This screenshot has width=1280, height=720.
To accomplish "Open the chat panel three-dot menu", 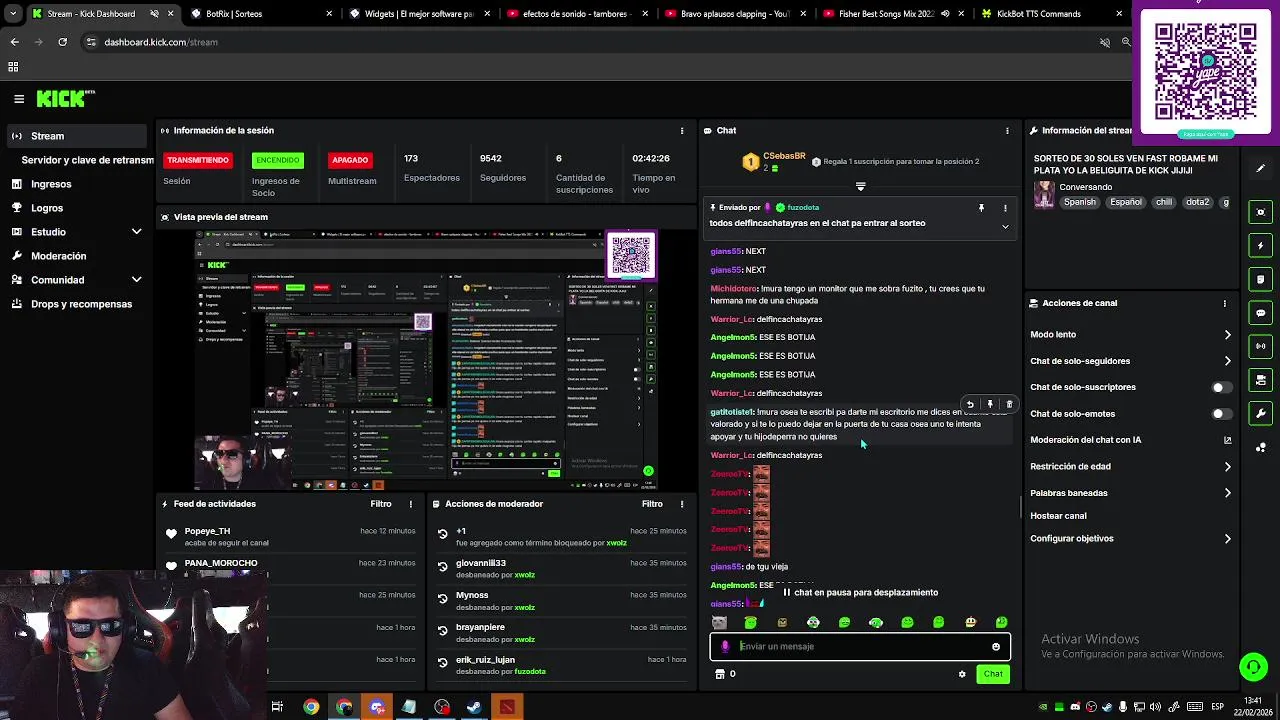I will pos(1007,131).
